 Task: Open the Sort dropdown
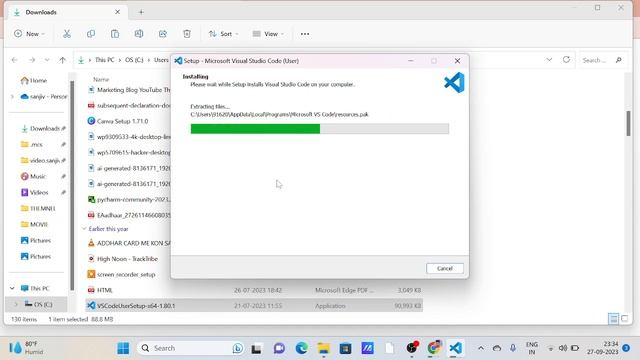pos(224,34)
